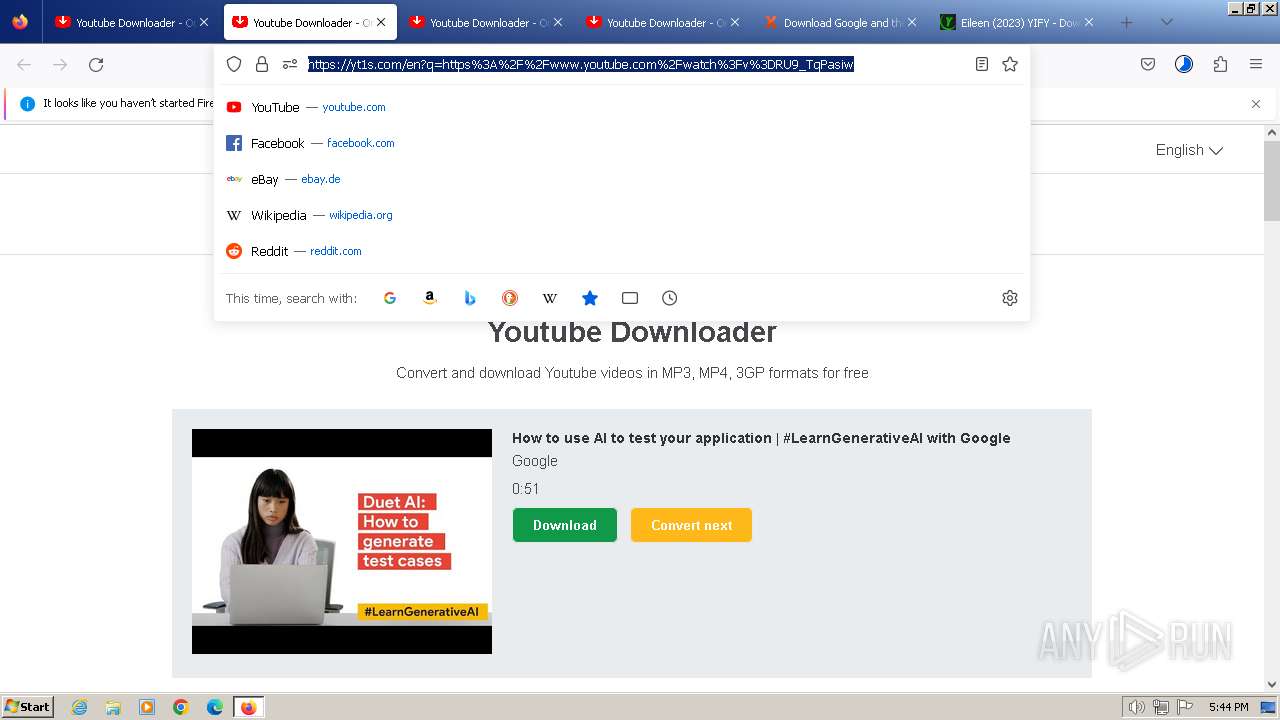List all tabs dropdown arrow
This screenshot has width=1280, height=720.
coord(1166,22)
